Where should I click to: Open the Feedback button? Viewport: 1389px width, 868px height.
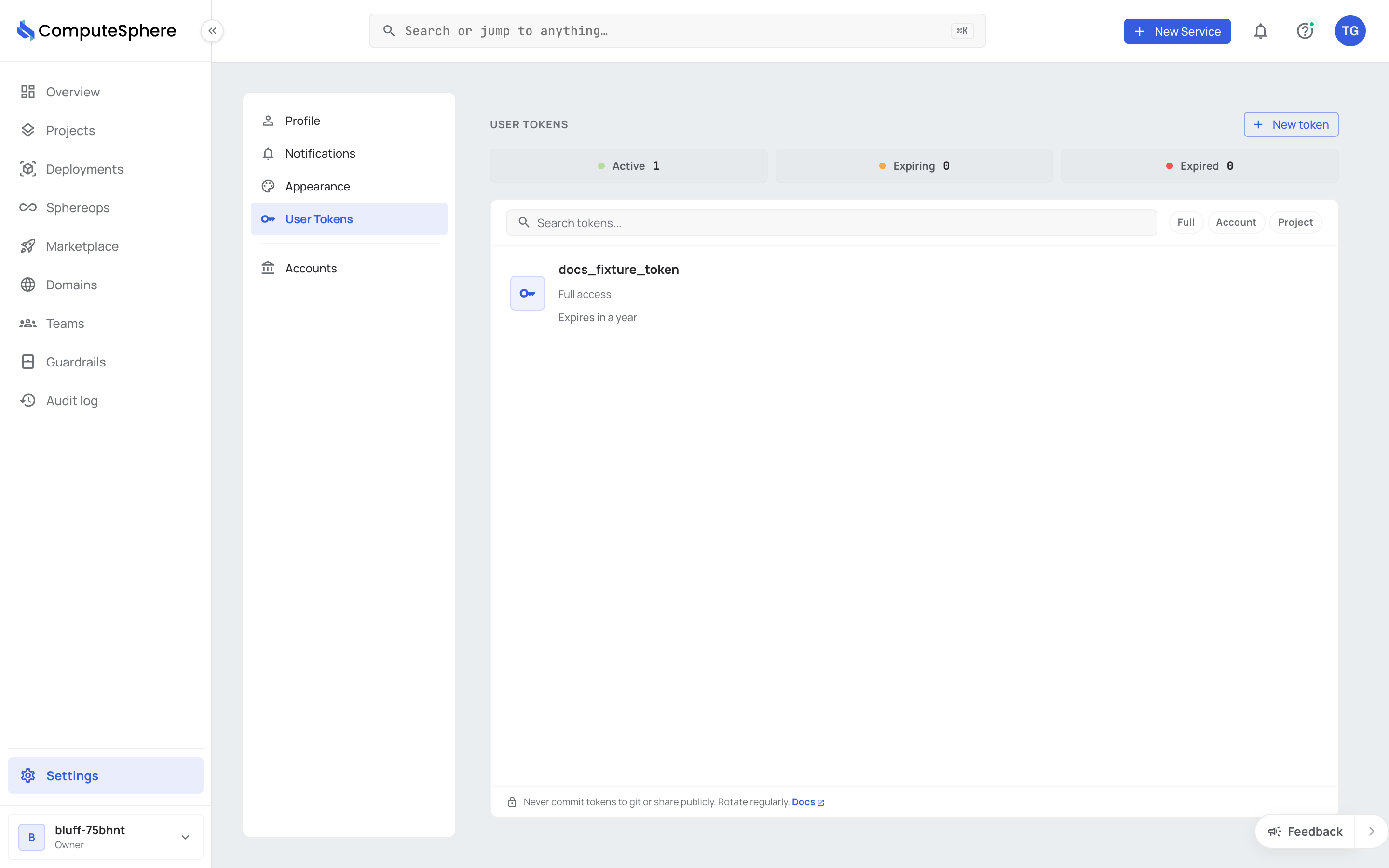(x=1305, y=831)
